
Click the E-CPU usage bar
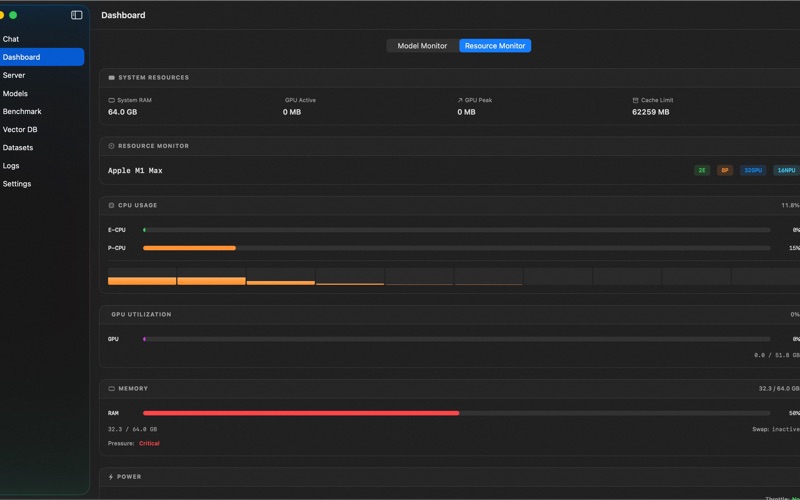click(457, 230)
